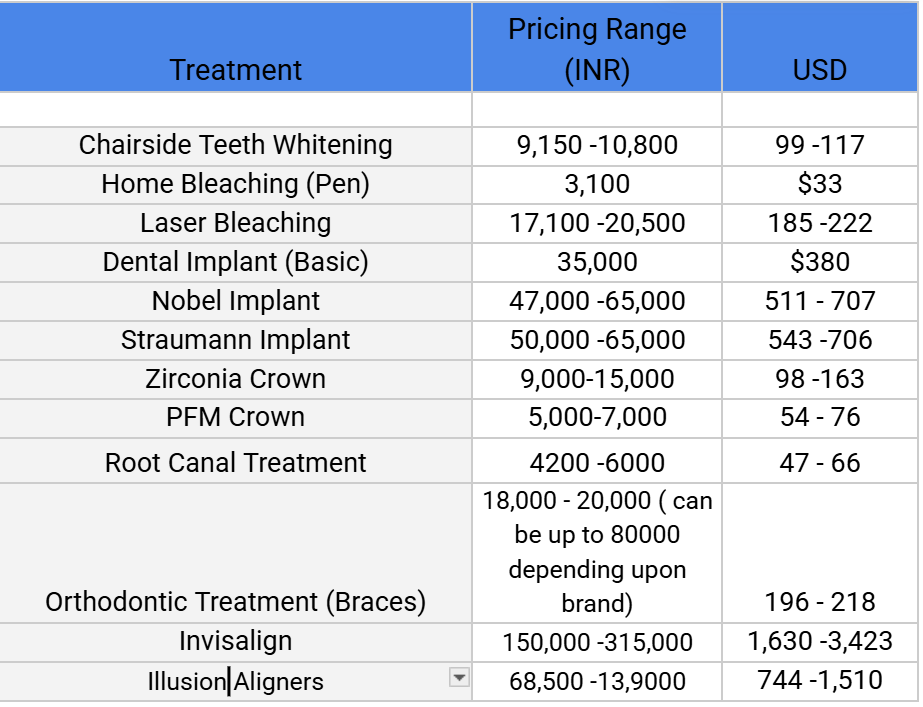The height and width of the screenshot is (707, 923).
Task: Click the Zirconia Crown price 9,000-15,000
Action: [x=597, y=379]
